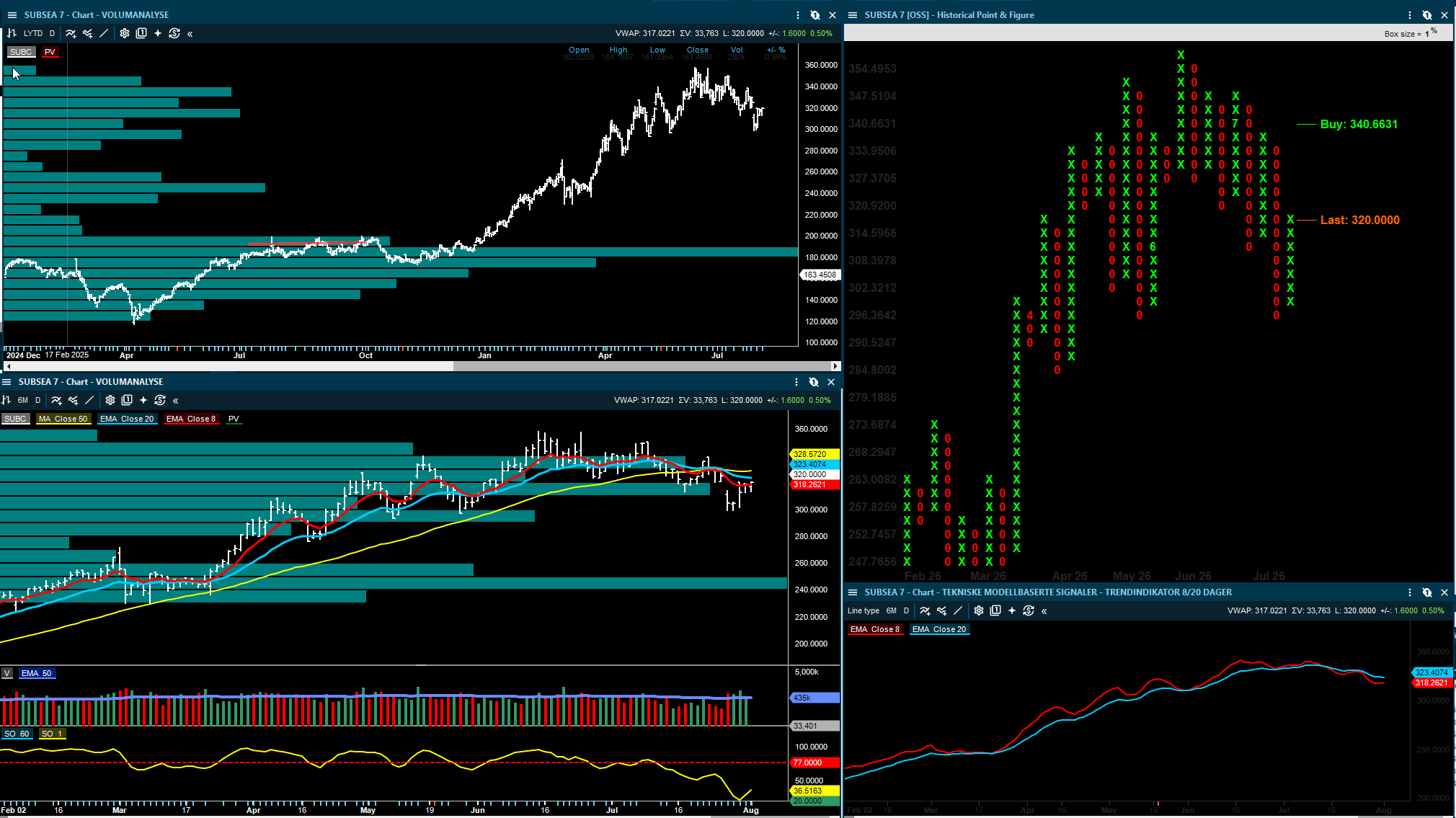
Task: Click the currency refresh icon in TRENDINDIKATOR toolbar
Action: coord(1029,610)
